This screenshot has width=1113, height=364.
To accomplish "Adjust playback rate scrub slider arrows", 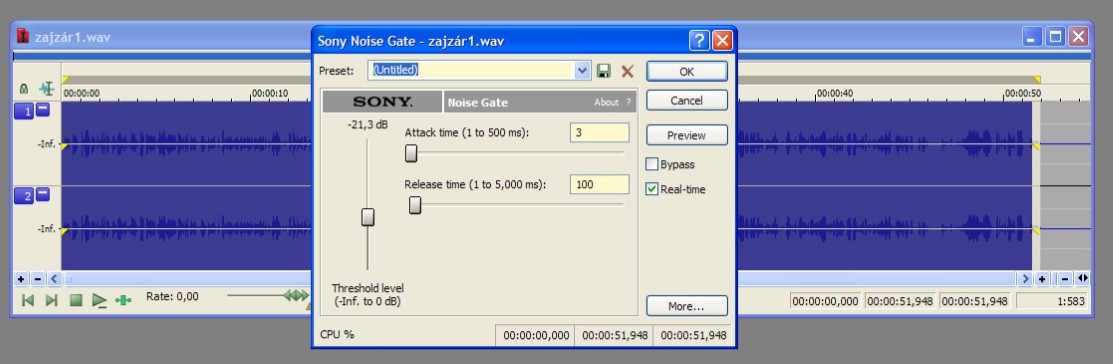I will pos(297,294).
